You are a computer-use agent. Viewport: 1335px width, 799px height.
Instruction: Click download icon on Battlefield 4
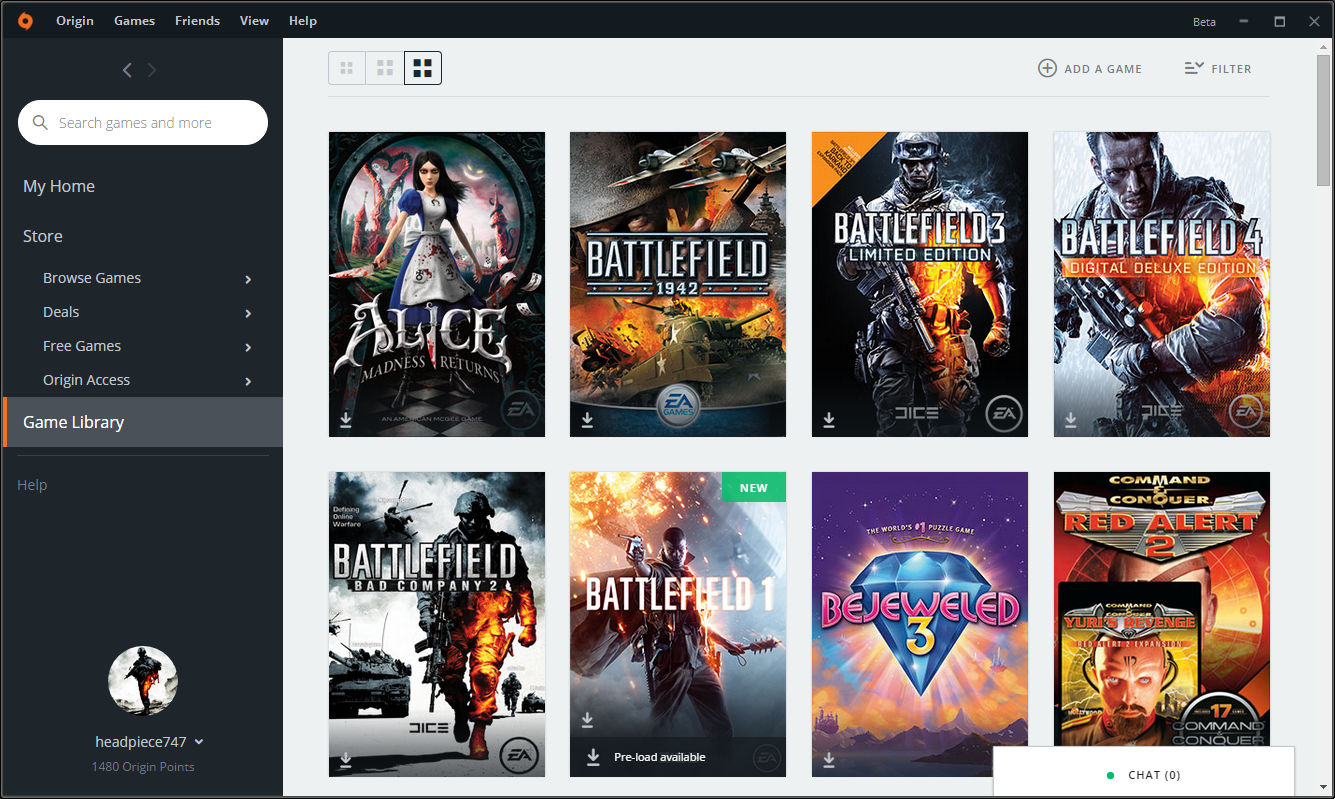1071,420
